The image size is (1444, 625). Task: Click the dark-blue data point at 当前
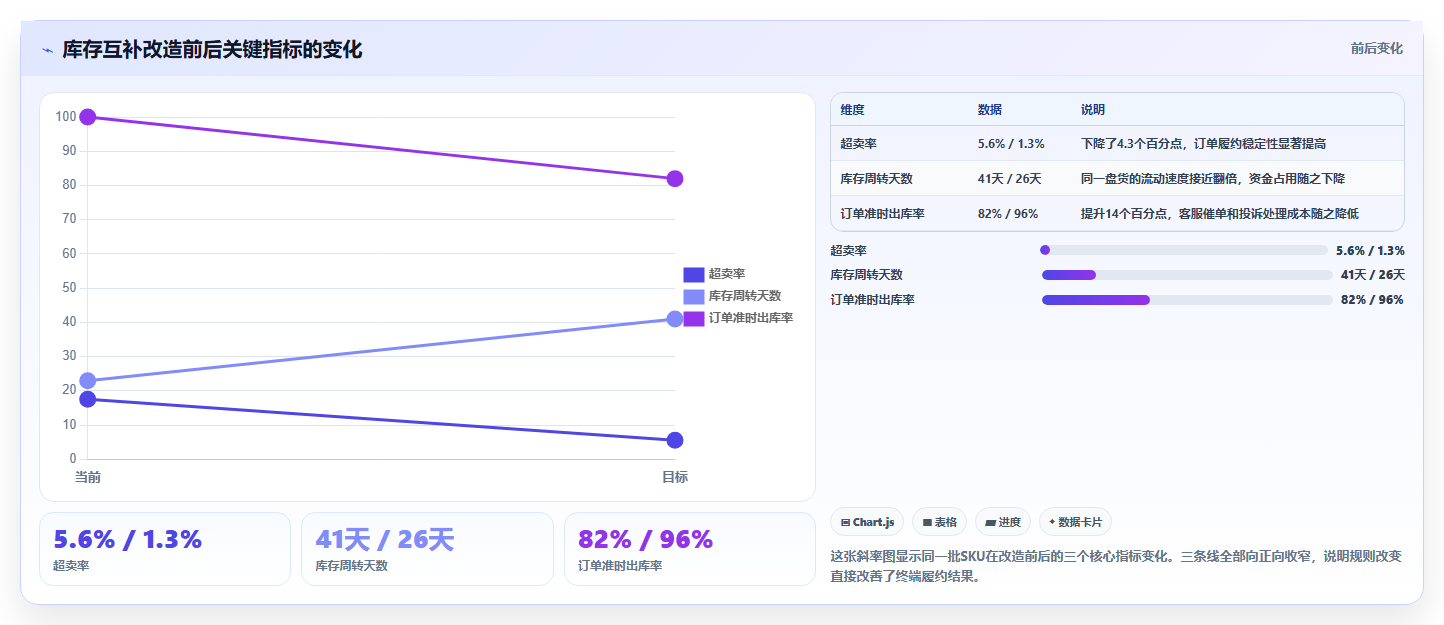(88, 399)
